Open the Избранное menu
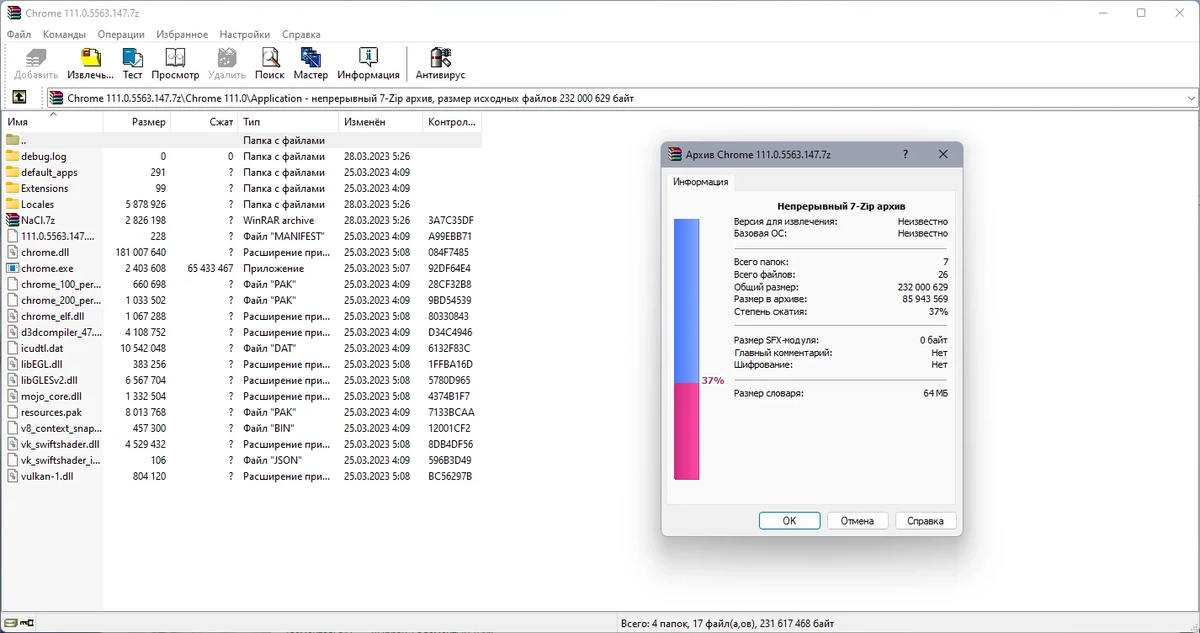1200x633 pixels. click(182, 34)
